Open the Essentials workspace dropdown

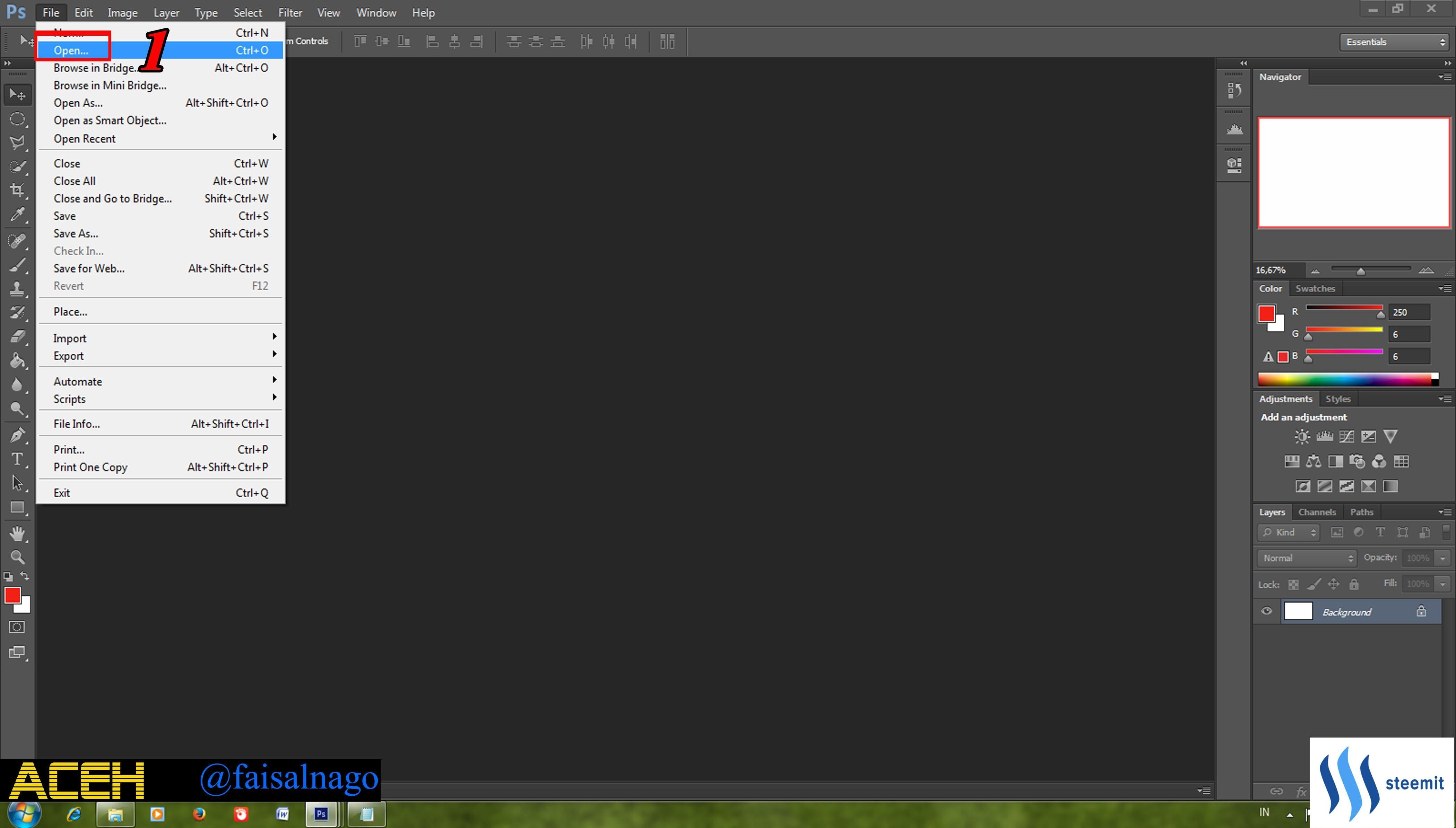(1394, 42)
